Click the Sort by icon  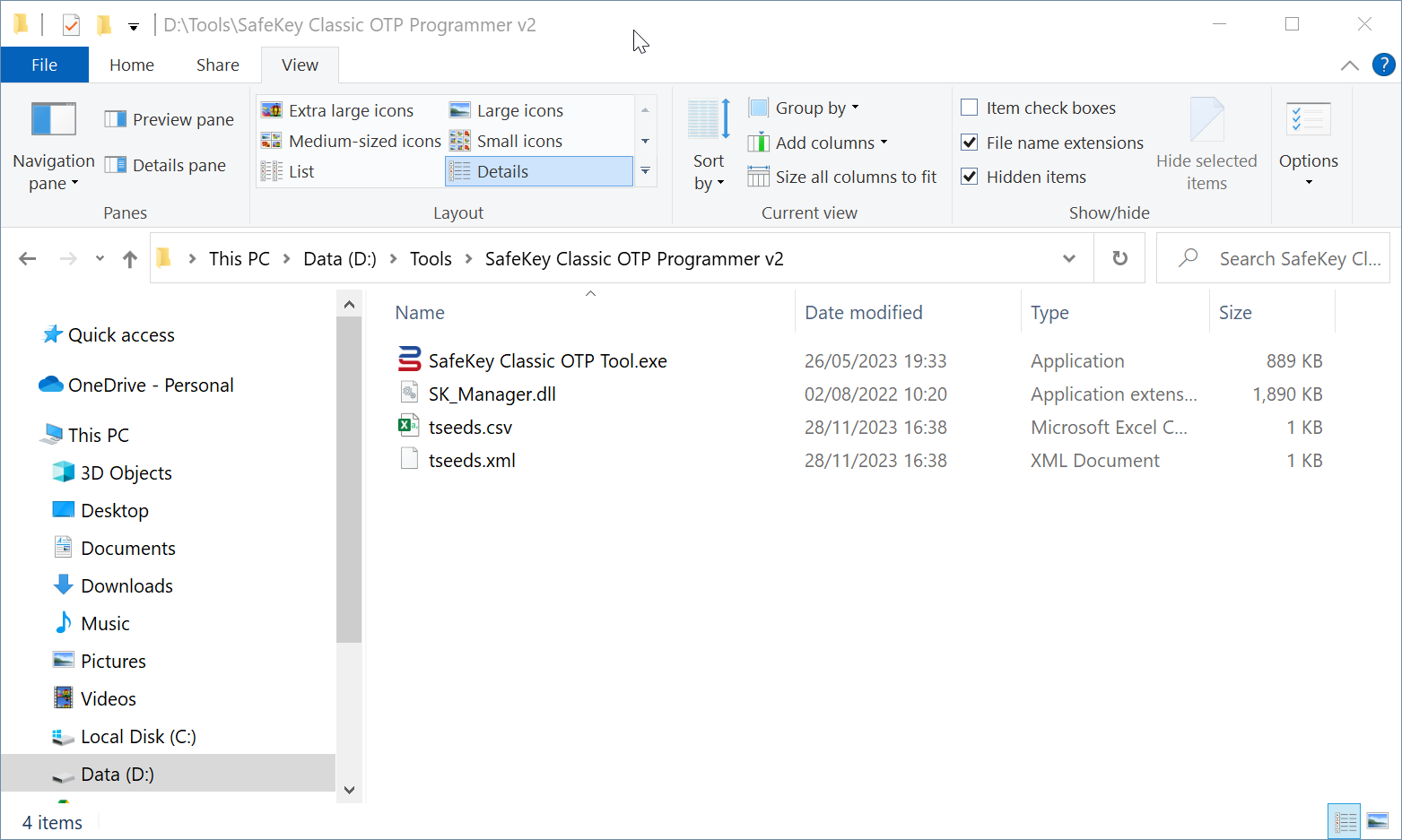coord(709,119)
